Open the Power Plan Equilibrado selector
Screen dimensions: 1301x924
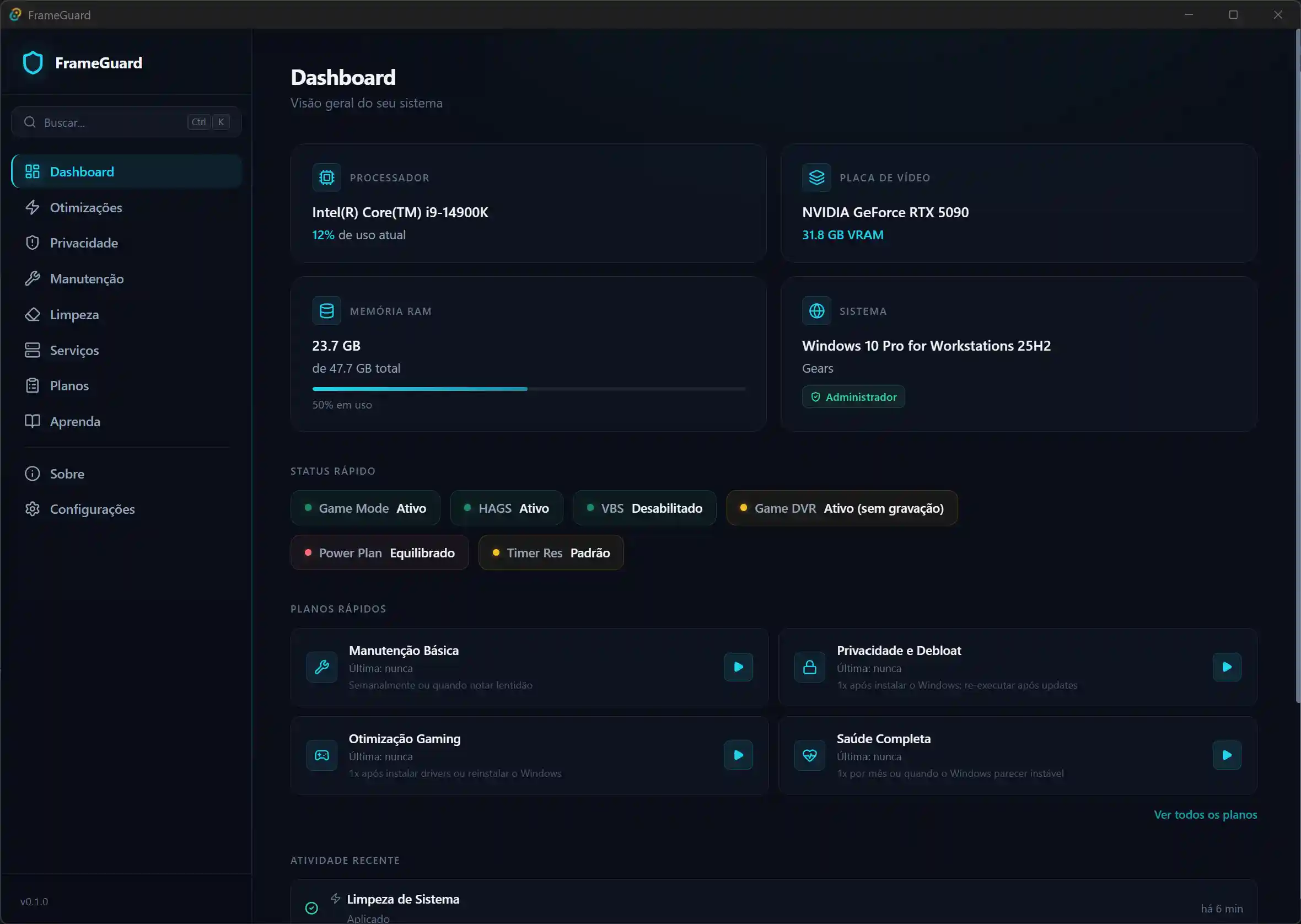379,552
